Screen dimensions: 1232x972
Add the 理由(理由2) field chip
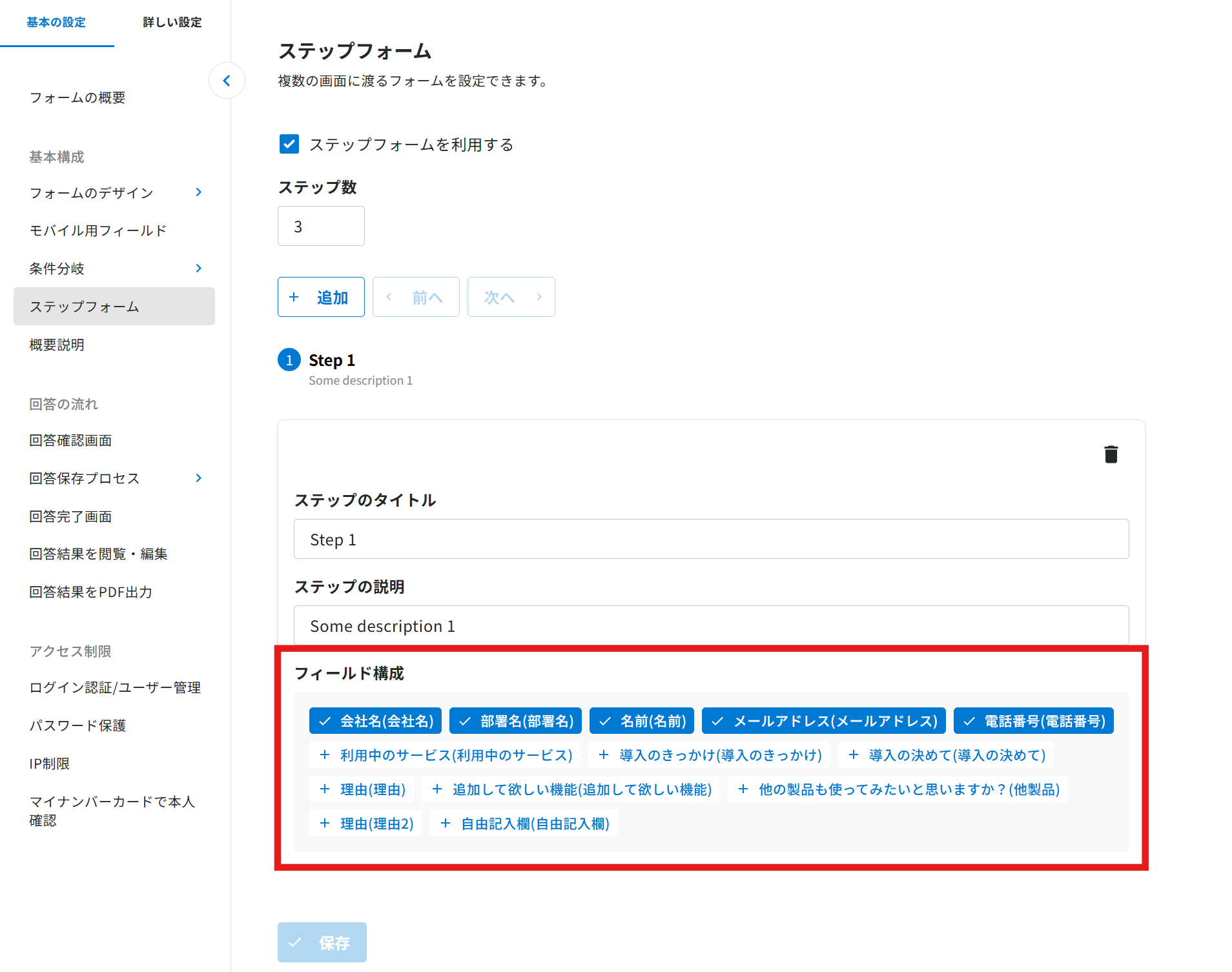[x=365, y=824]
